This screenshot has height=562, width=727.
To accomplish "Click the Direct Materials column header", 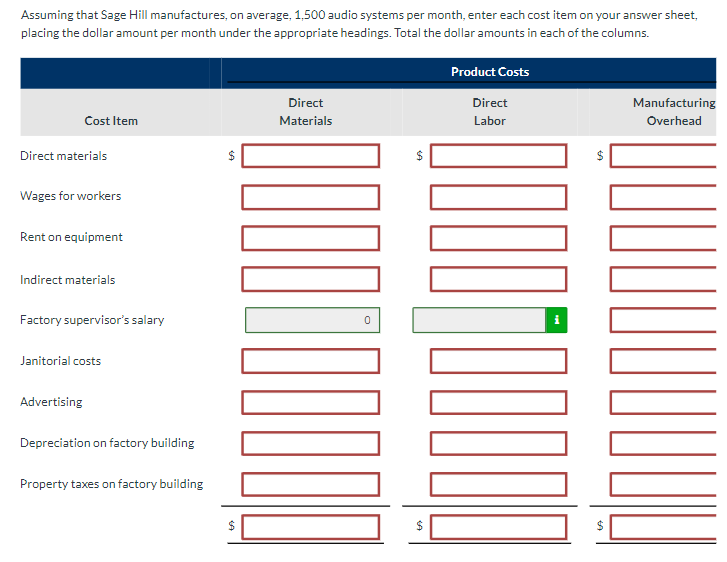I will (x=306, y=112).
